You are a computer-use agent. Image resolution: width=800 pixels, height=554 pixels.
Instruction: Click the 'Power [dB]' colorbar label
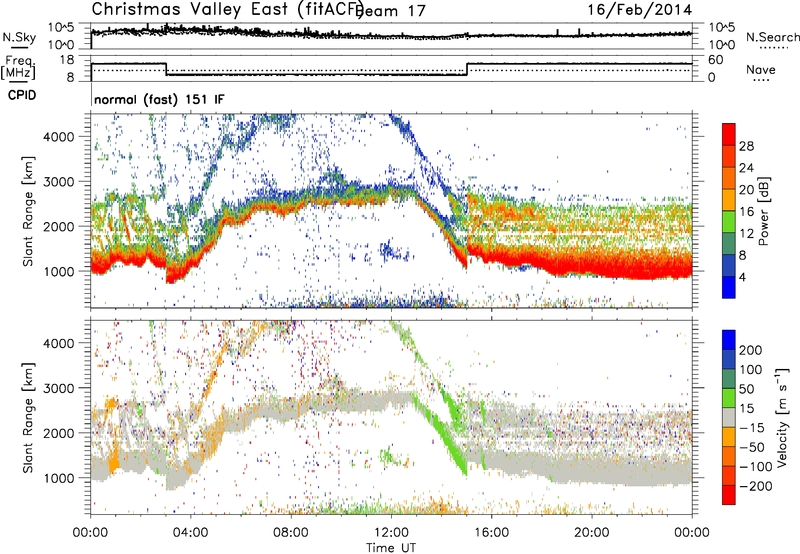(764, 211)
